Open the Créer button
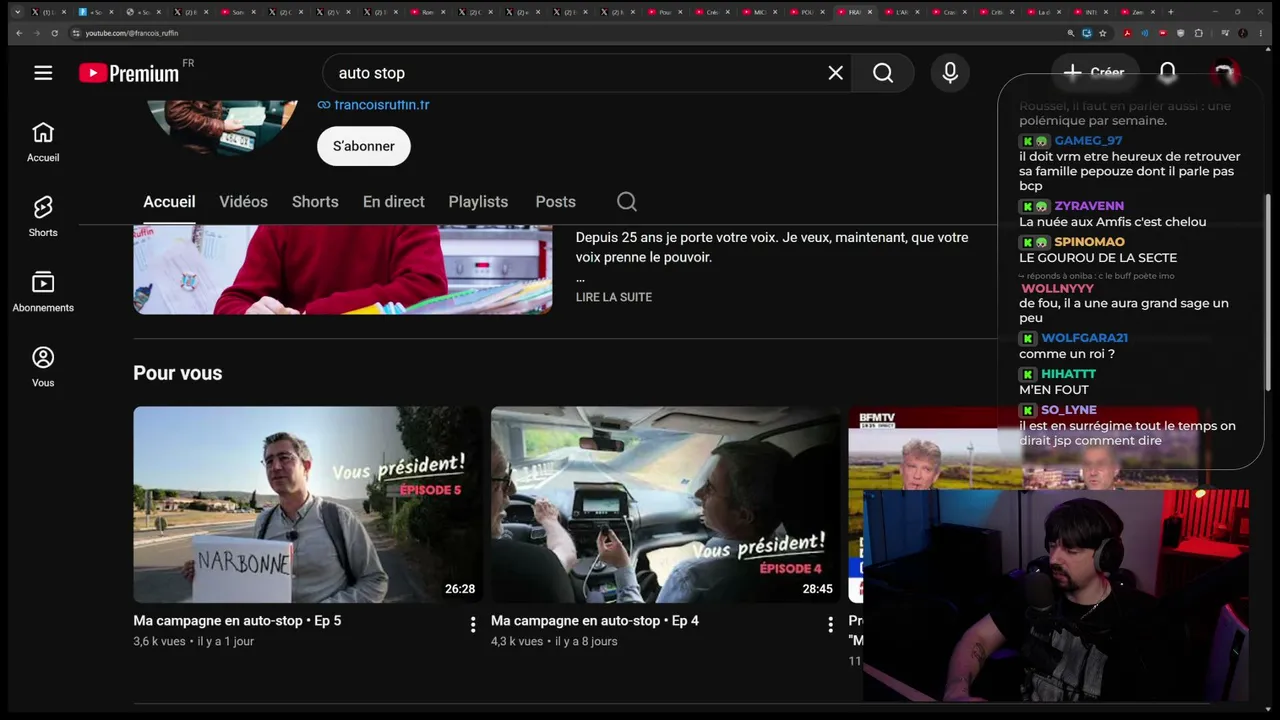The image size is (1280, 720). pyautogui.click(x=1093, y=73)
